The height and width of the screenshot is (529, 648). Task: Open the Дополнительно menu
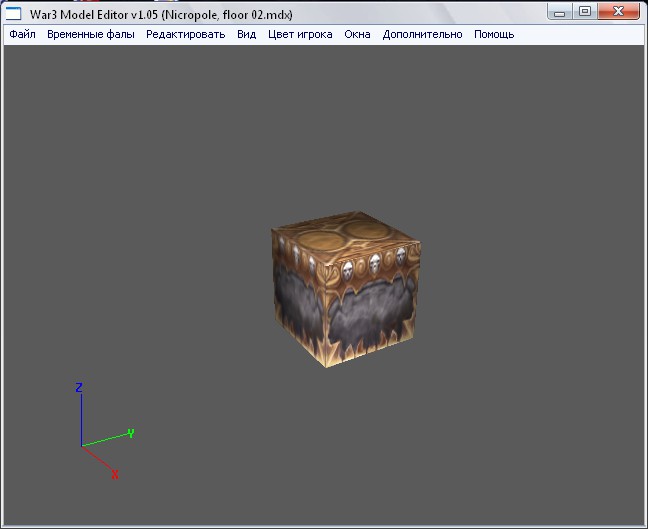click(422, 34)
